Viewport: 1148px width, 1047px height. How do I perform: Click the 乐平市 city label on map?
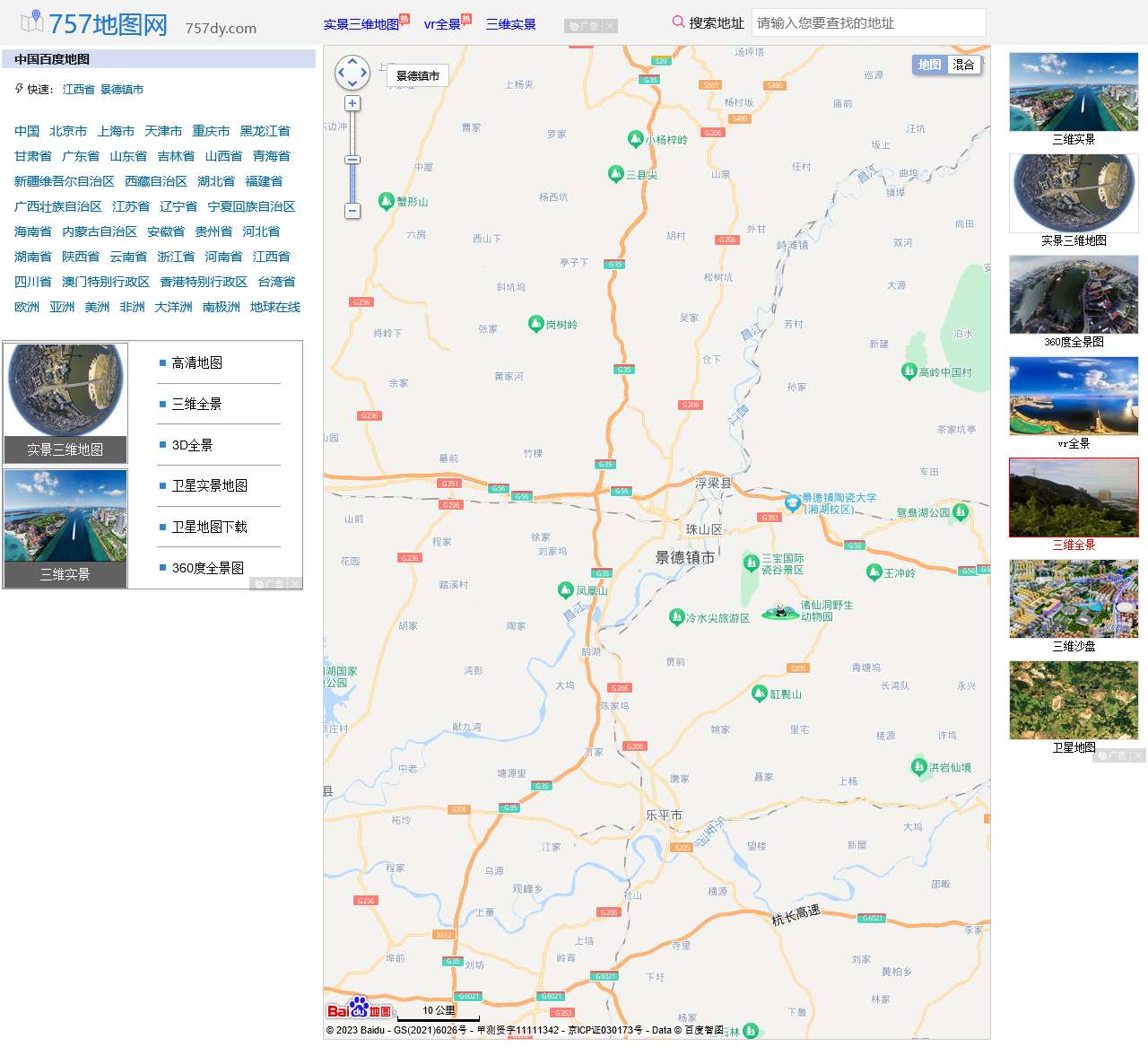(x=664, y=815)
